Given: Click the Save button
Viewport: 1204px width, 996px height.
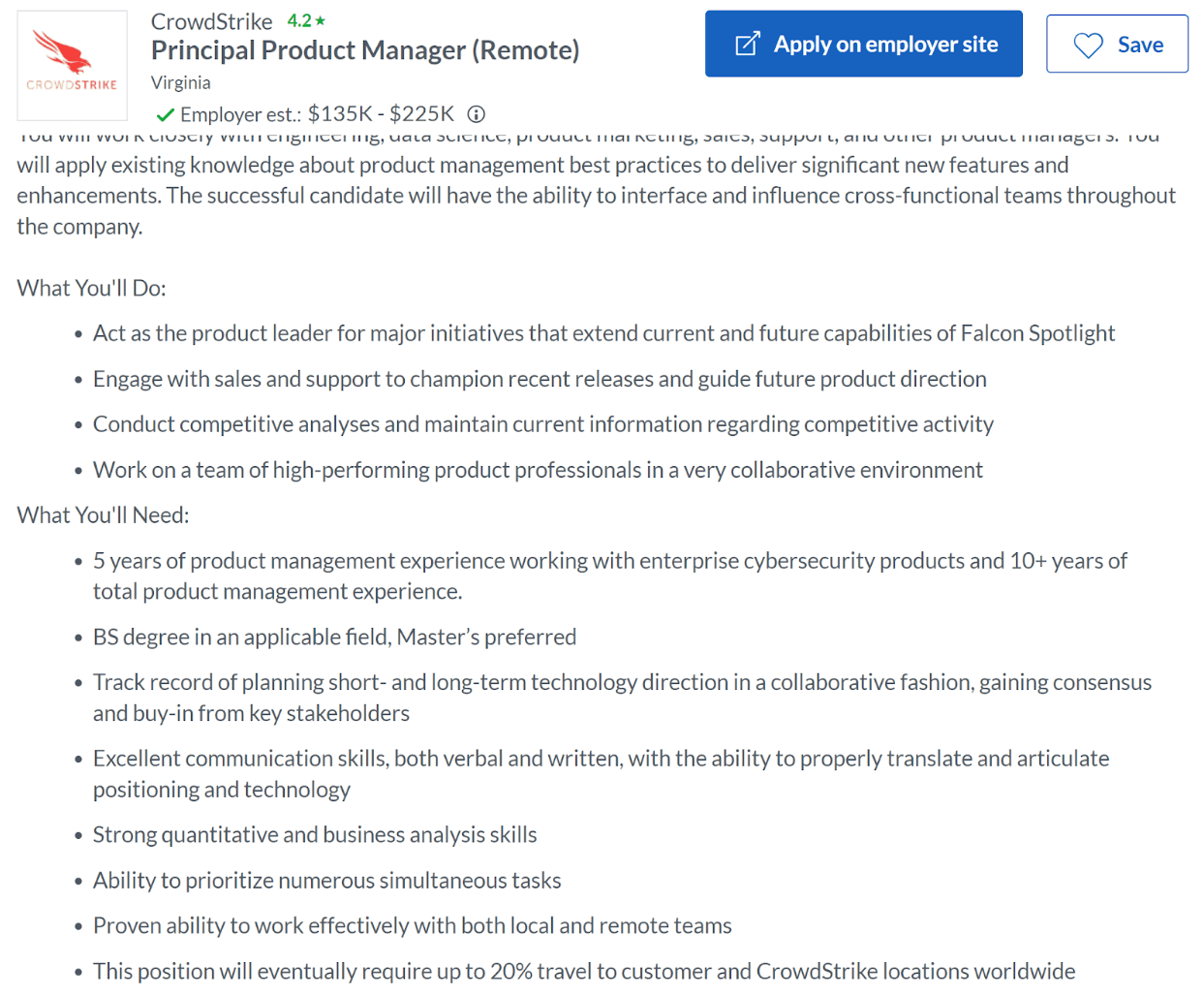Looking at the screenshot, I should click(1116, 44).
